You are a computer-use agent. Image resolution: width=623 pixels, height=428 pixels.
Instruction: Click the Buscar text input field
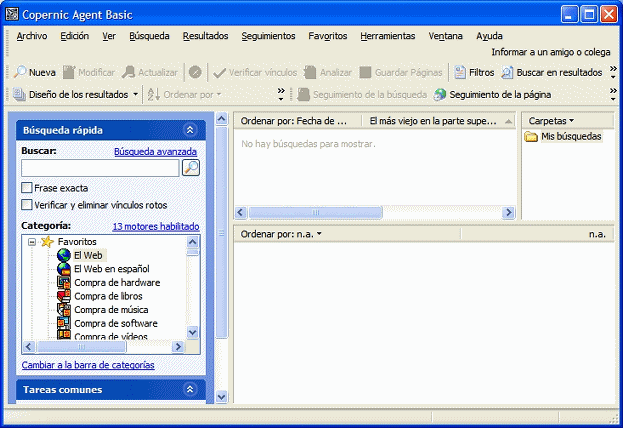click(x=100, y=168)
